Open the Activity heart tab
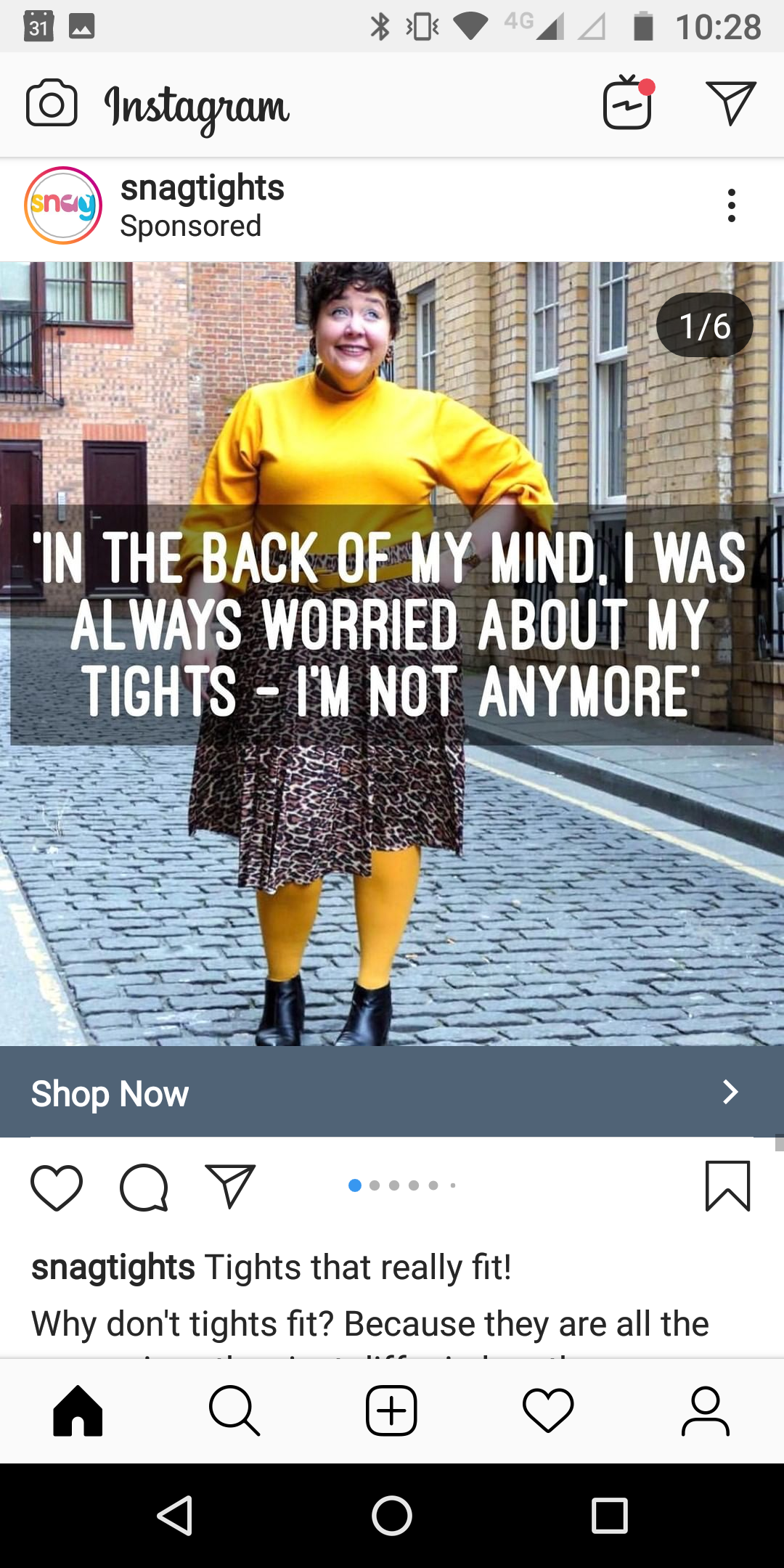This screenshot has width=784, height=1568. point(548,1410)
